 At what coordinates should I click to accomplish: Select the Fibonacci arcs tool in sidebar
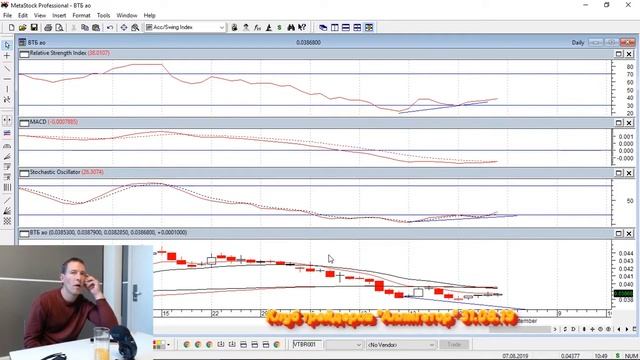[7, 146]
